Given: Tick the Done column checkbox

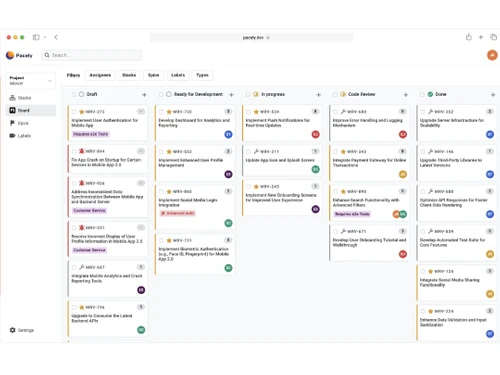Looking at the screenshot, I should pos(422,95).
